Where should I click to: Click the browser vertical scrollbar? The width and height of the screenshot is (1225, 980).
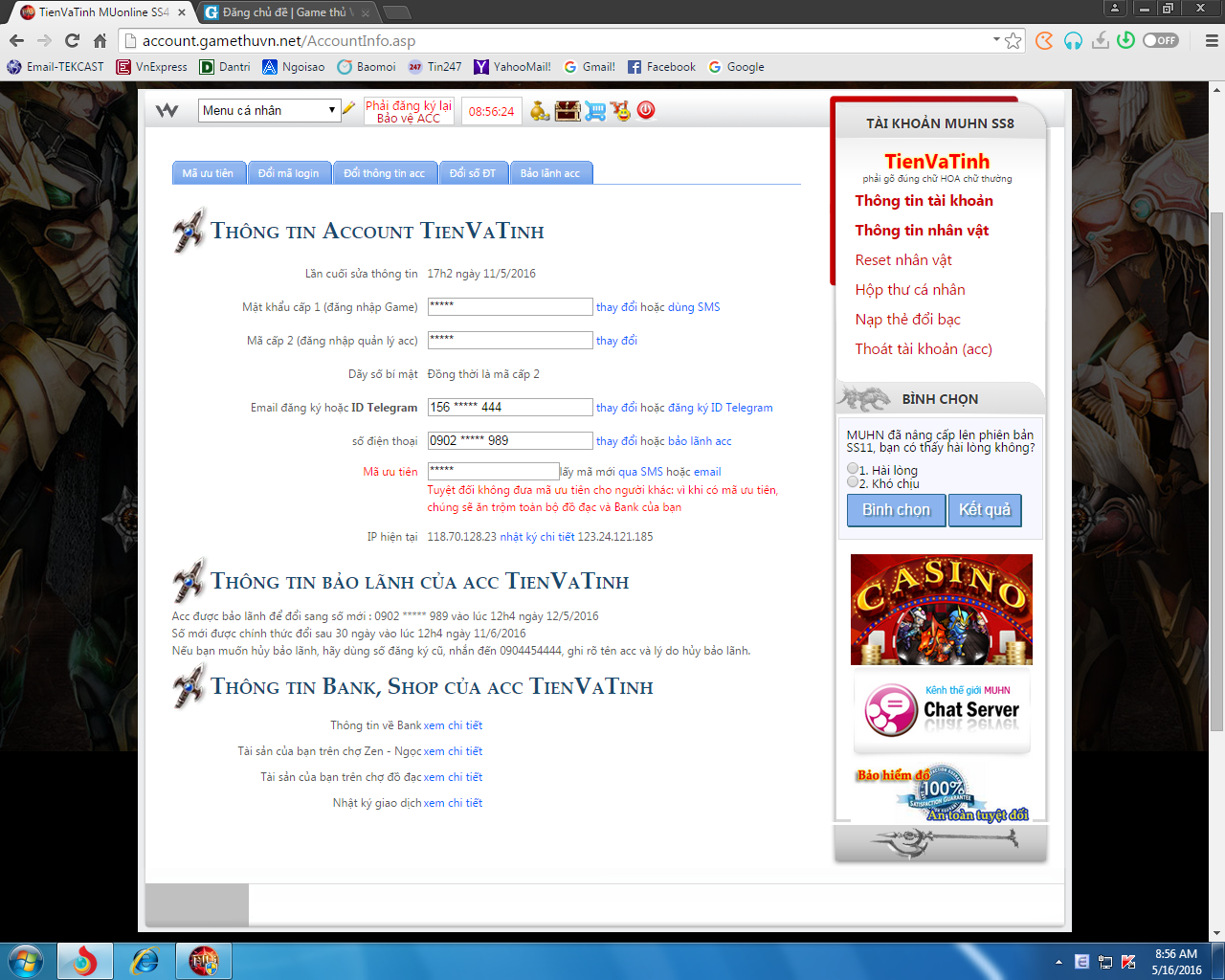tap(1217, 469)
